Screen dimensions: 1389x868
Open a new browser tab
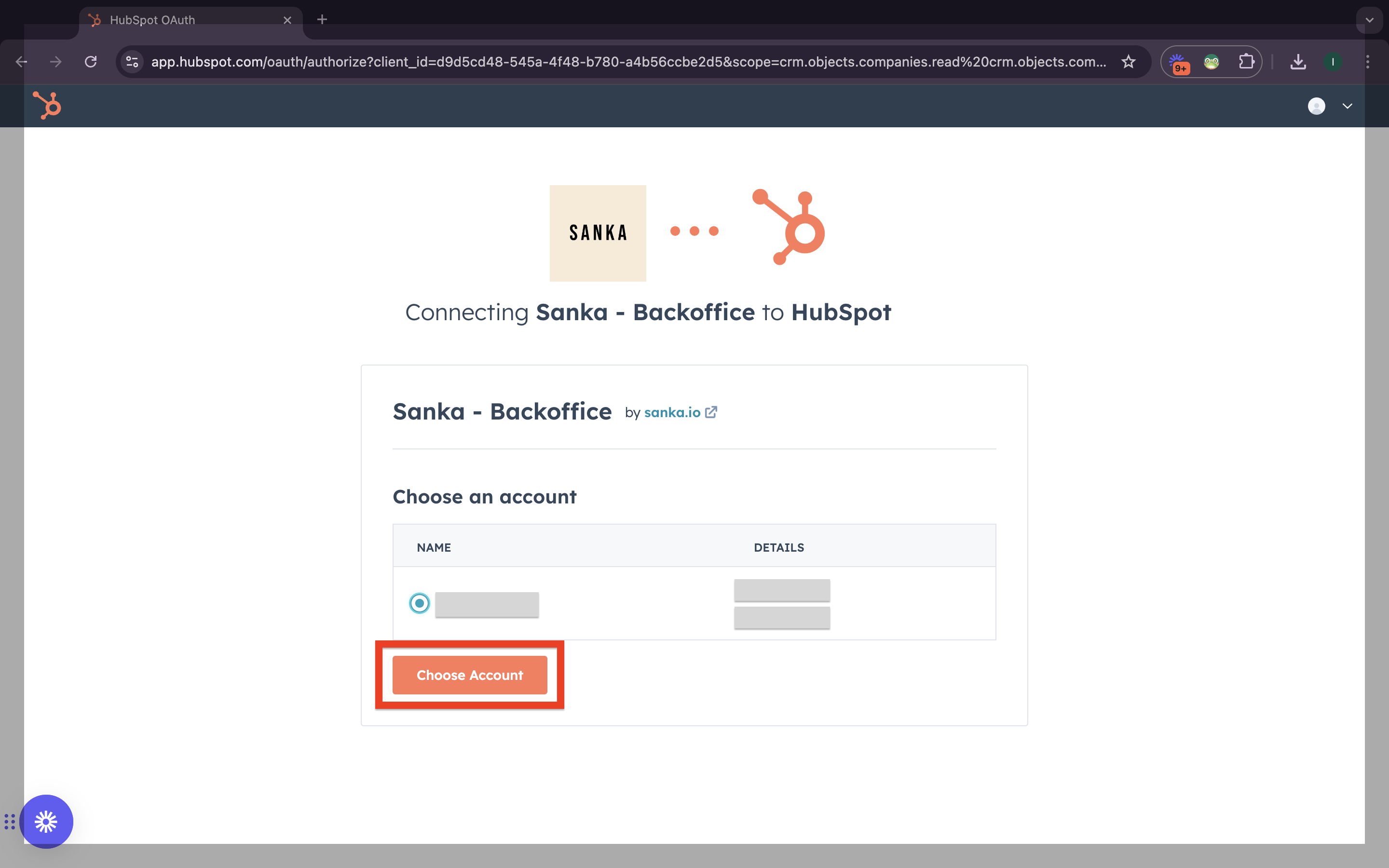(322, 20)
